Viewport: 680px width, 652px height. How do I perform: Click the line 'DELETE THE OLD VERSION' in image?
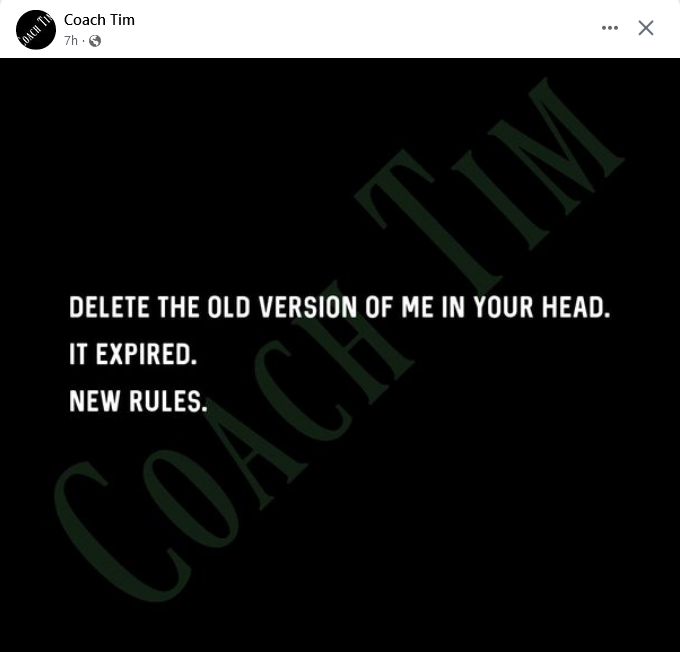click(340, 307)
